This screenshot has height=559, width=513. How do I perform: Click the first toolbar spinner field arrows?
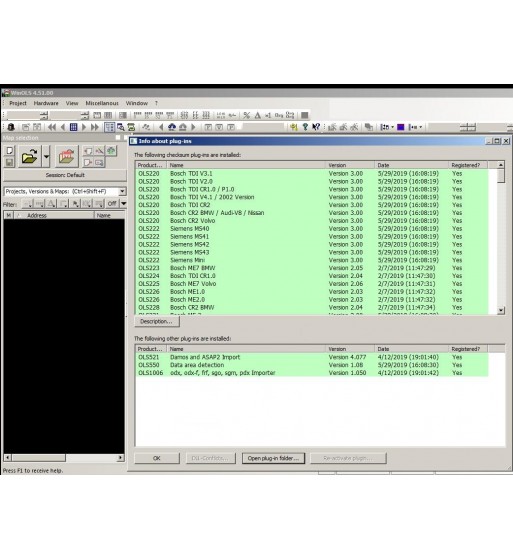click(x=44, y=115)
